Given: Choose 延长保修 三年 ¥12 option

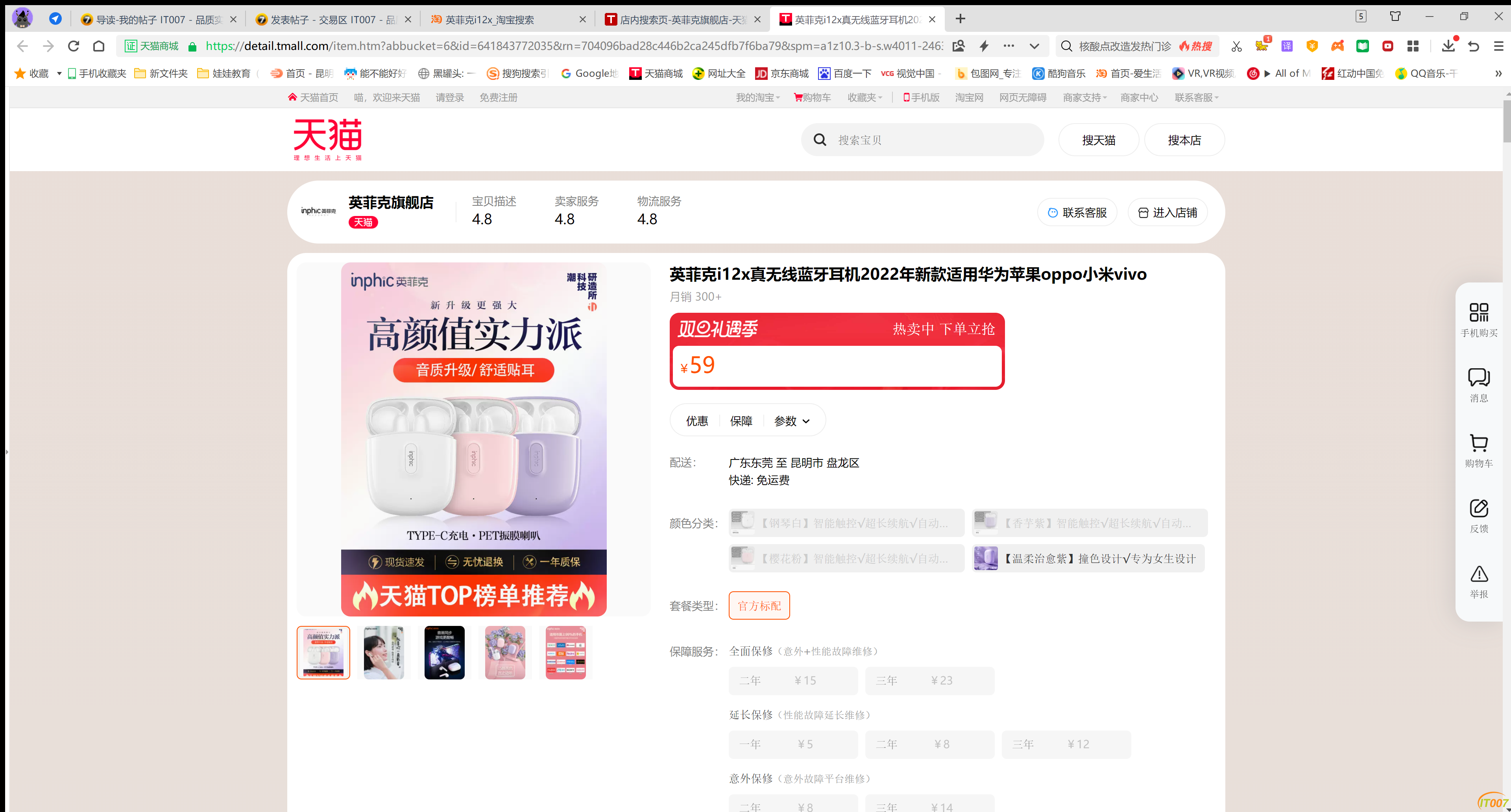Looking at the screenshot, I should 1066,744.
